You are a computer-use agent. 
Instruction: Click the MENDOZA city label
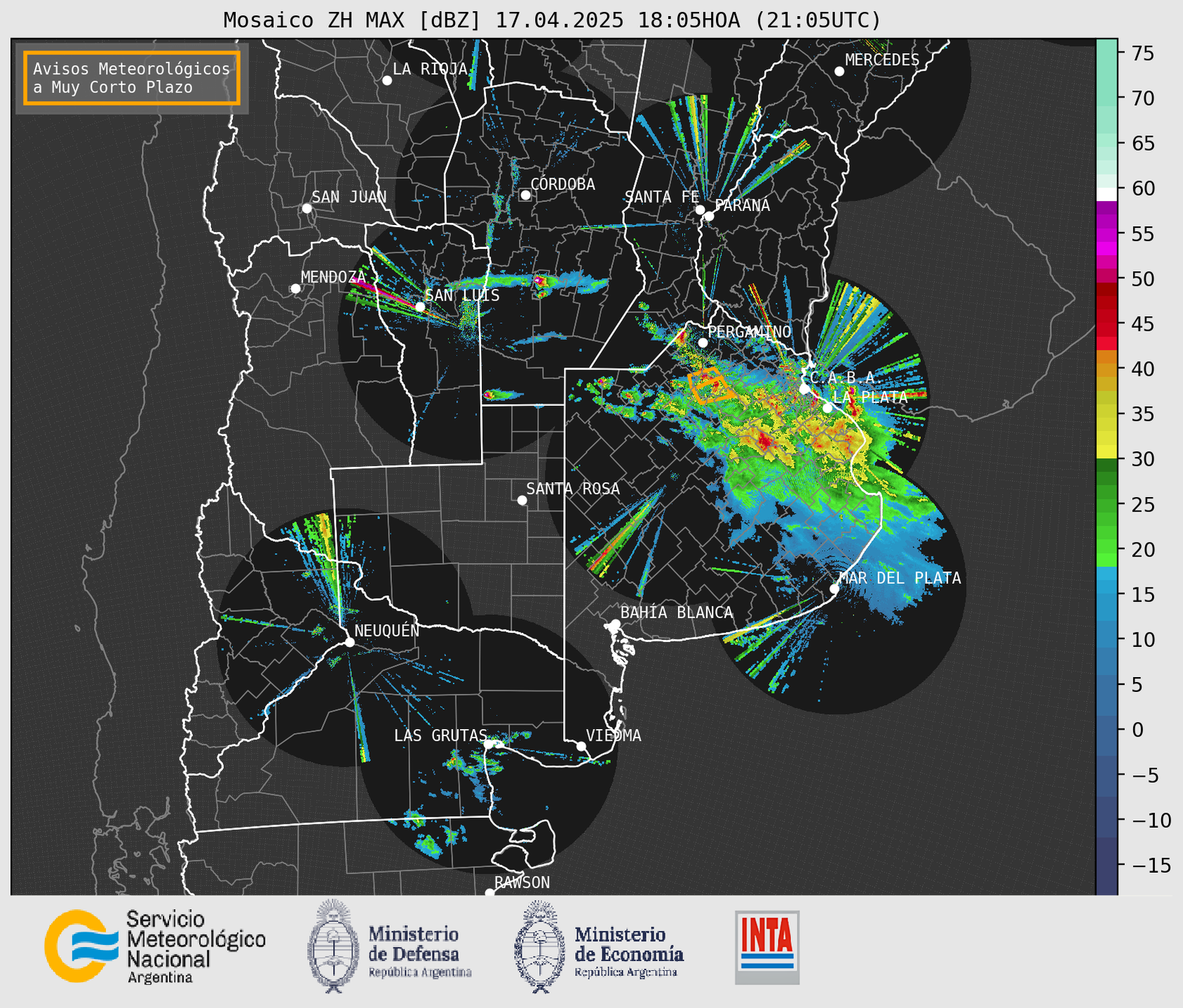(333, 278)
